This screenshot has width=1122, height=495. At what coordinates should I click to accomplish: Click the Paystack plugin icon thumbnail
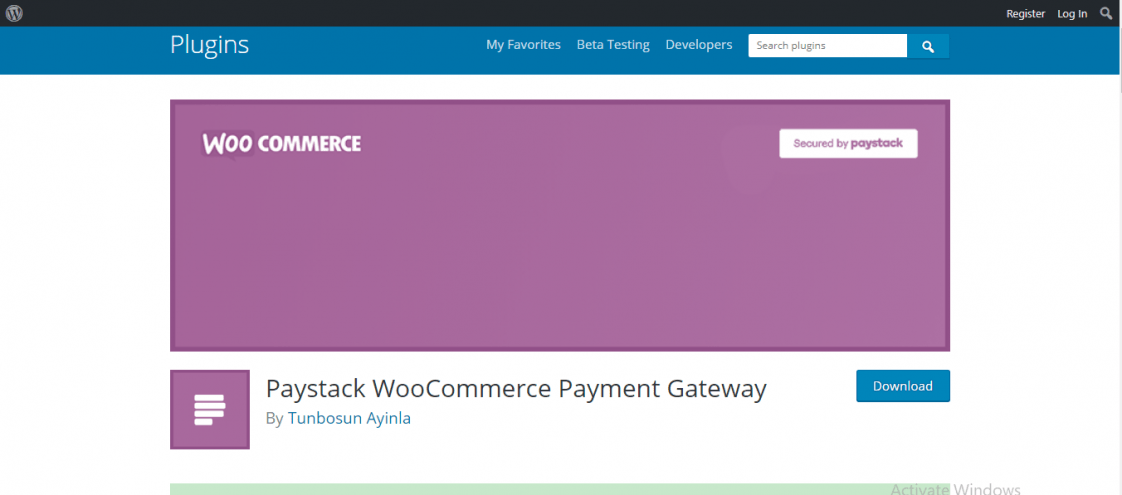(210, 409)
